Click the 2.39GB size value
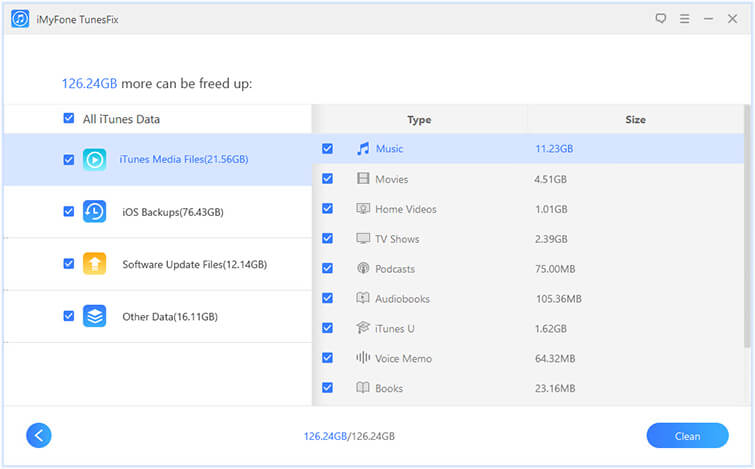The height and width of the screenshot is (469, 755). [x=551, y=239]
